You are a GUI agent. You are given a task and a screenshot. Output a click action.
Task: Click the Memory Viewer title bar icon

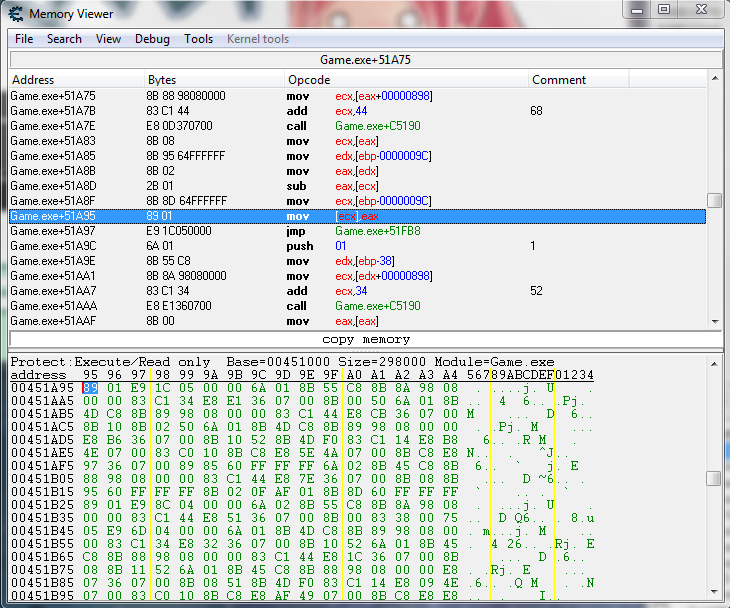click(15, 13)
